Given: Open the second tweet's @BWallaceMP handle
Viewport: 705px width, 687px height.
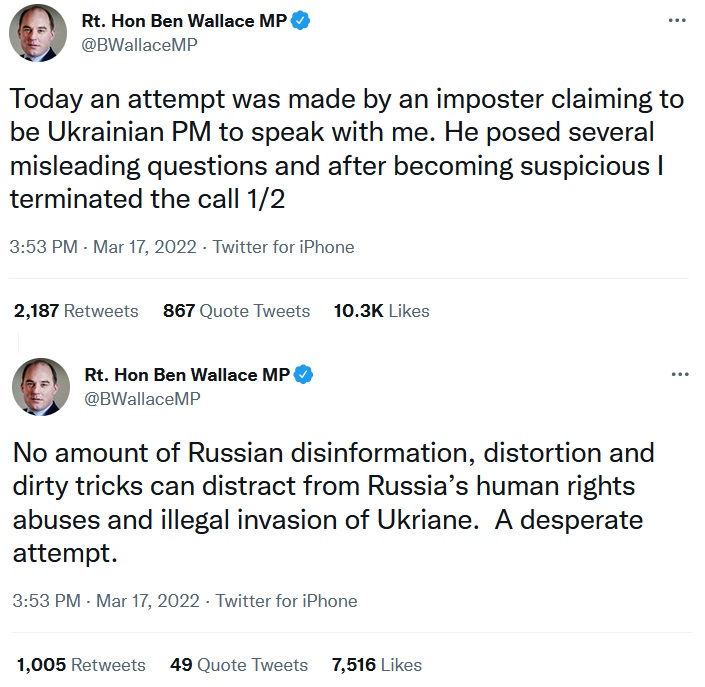Looking at the screenshot, I should tap(143, 399).
